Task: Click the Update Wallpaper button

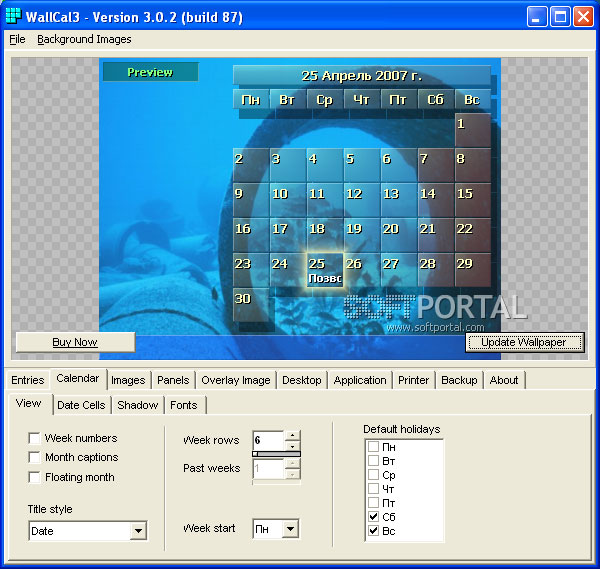Action: pyautogui.click(x=525, y=342)
